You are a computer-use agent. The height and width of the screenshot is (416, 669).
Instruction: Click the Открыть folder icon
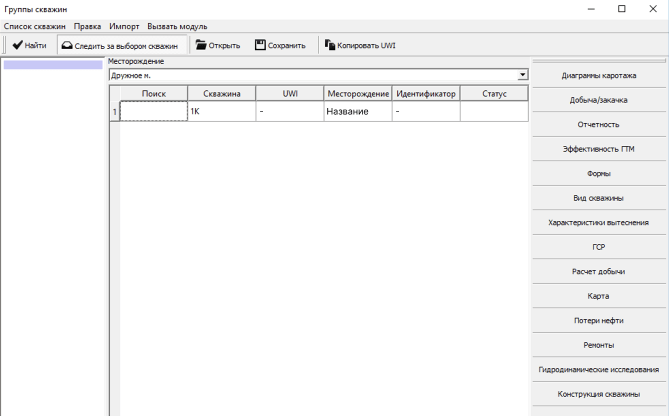click(x=200, y=45)
